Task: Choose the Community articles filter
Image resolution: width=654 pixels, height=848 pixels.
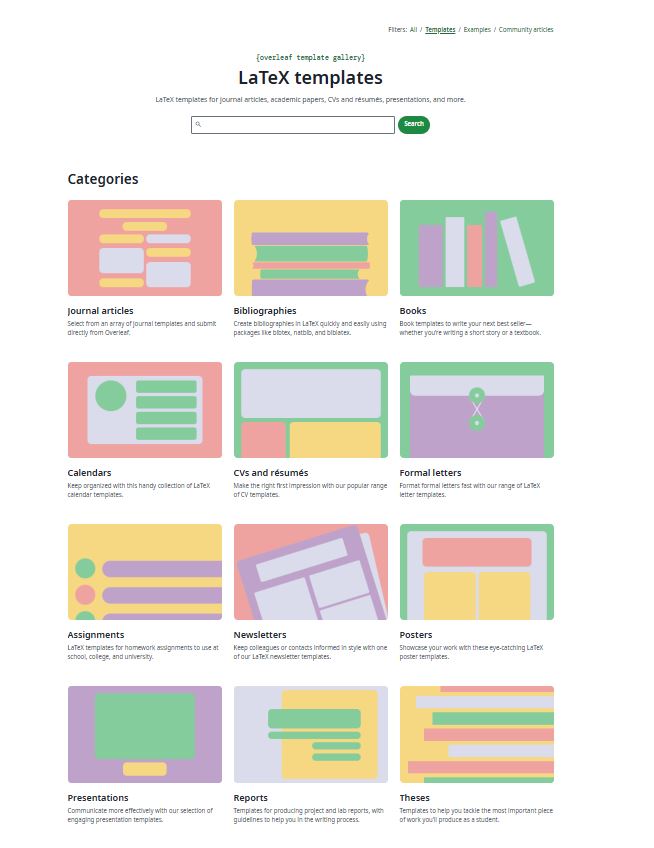Action: (526, 30)
